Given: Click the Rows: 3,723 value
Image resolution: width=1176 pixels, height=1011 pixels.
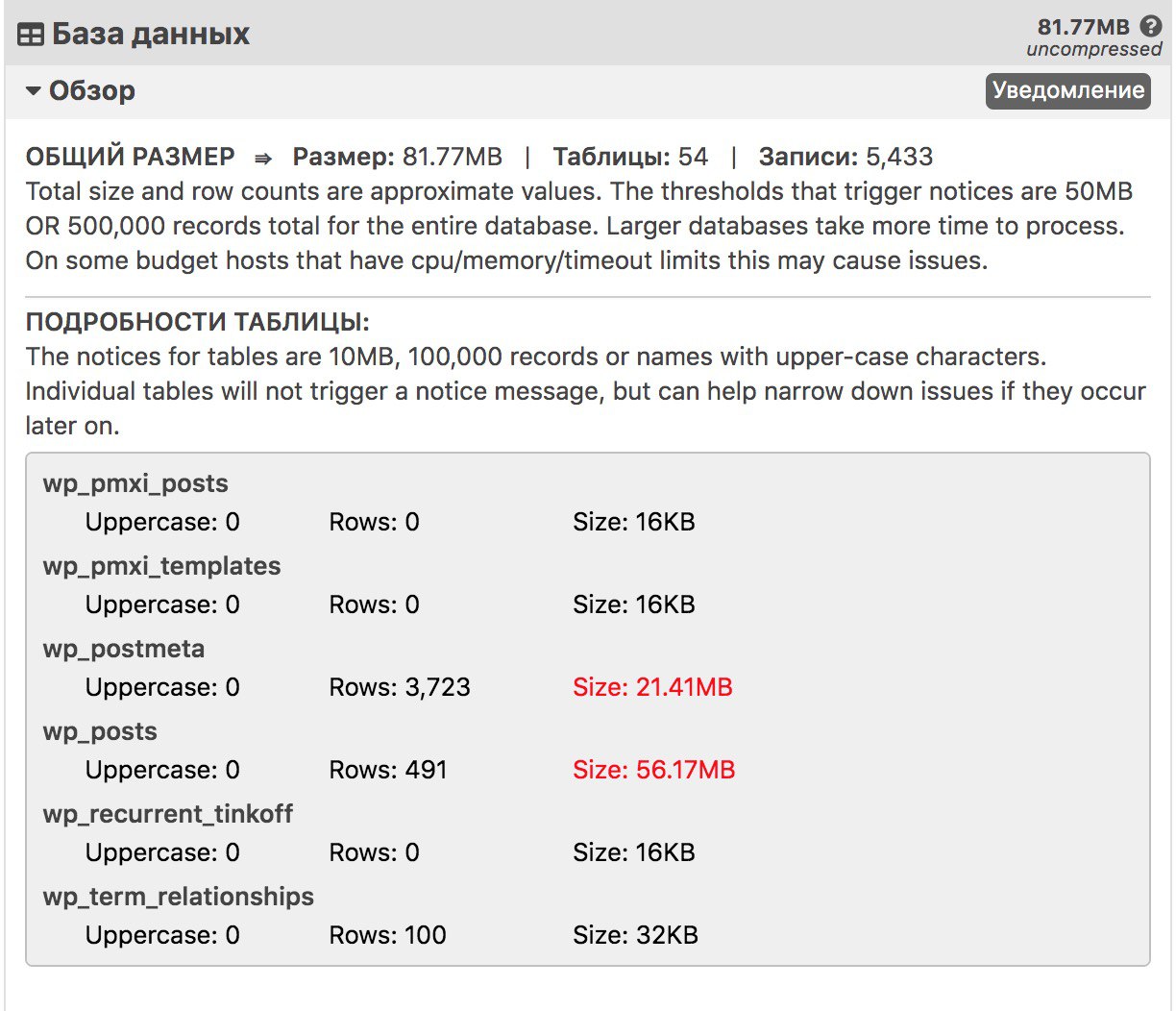Looking at the screenshot, I should 400,687.
